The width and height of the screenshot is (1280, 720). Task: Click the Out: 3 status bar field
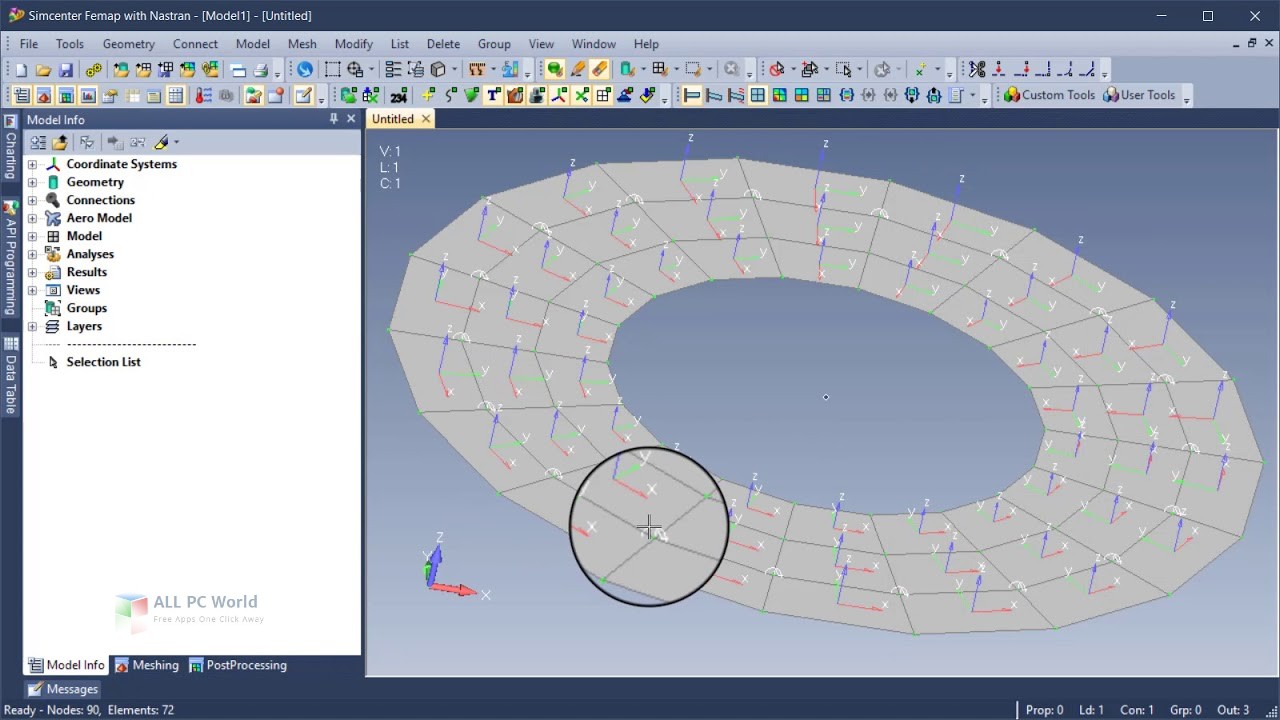[x=1233, y=710]
